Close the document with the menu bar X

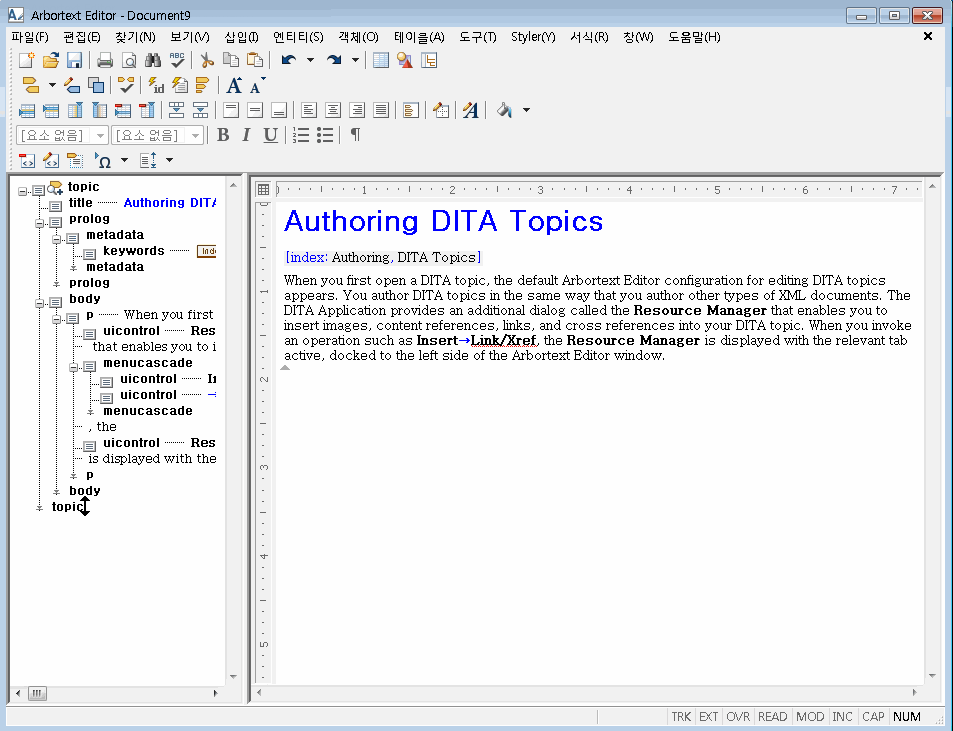pos(927,36)
